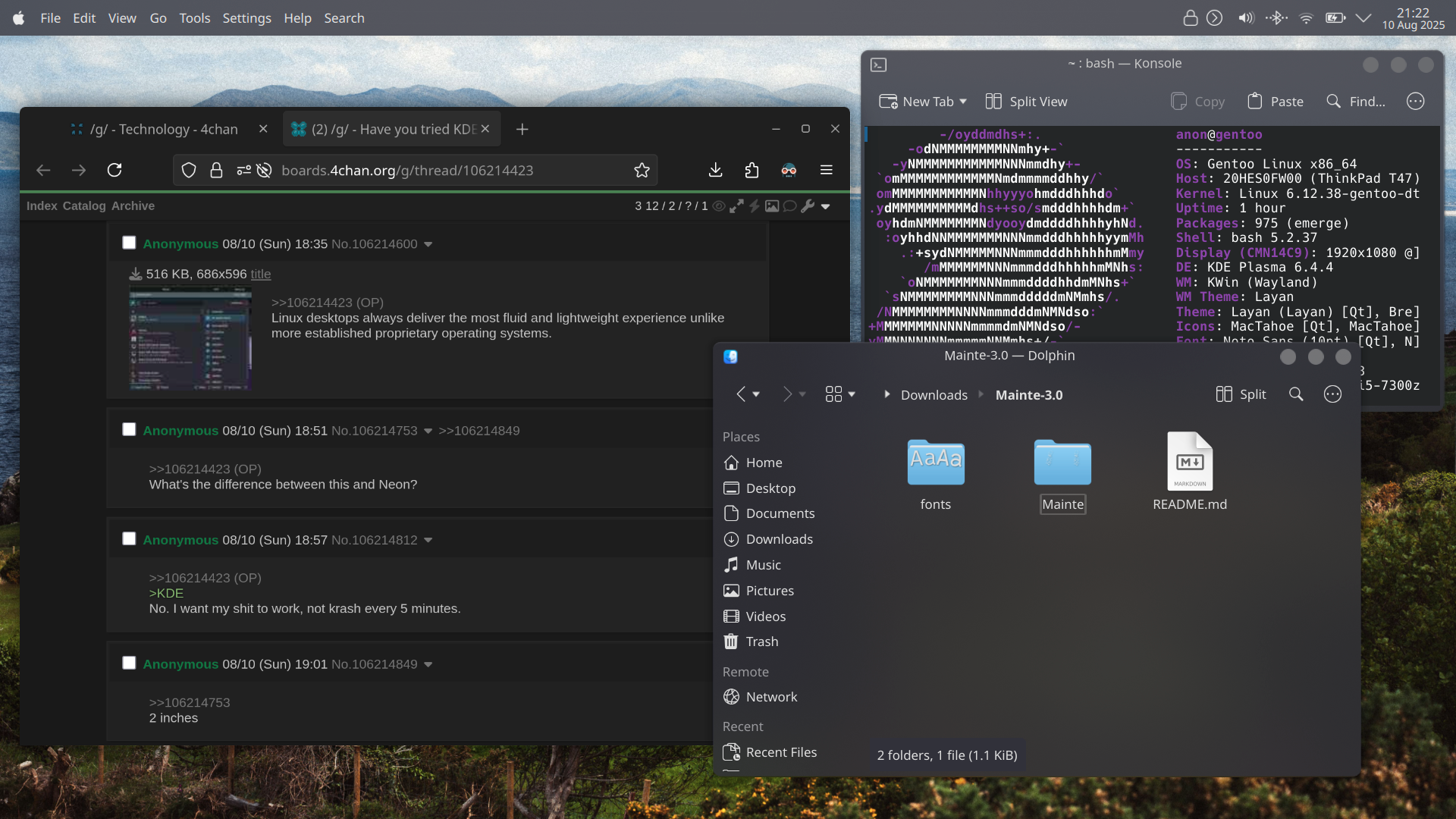Open the Tools menu
Viewport: 1456px width, 819px height.
click(x=195, y=18)
